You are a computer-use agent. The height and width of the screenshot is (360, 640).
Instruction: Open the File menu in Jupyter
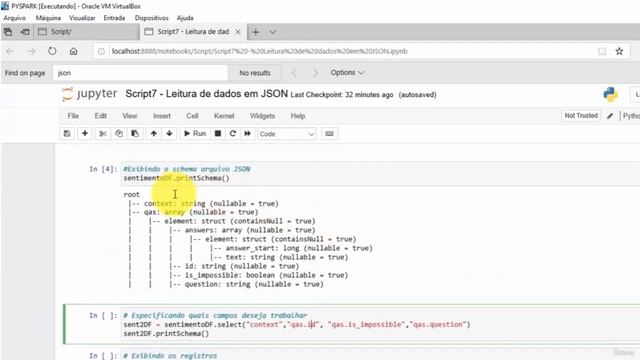pyautogui.click(x=73, y=116)
